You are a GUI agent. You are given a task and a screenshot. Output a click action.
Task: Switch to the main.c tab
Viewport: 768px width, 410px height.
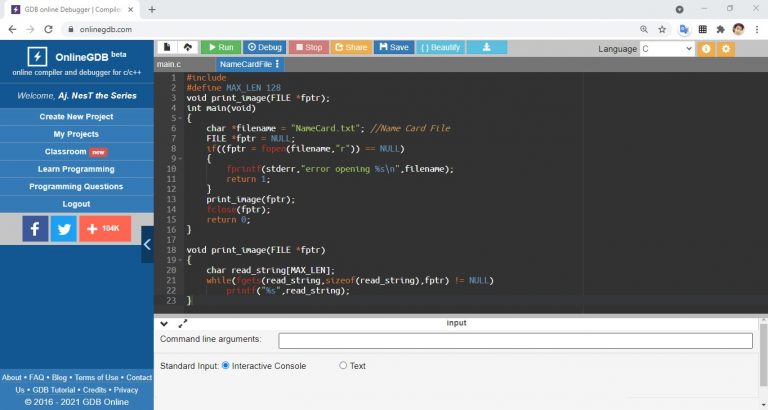168,64
